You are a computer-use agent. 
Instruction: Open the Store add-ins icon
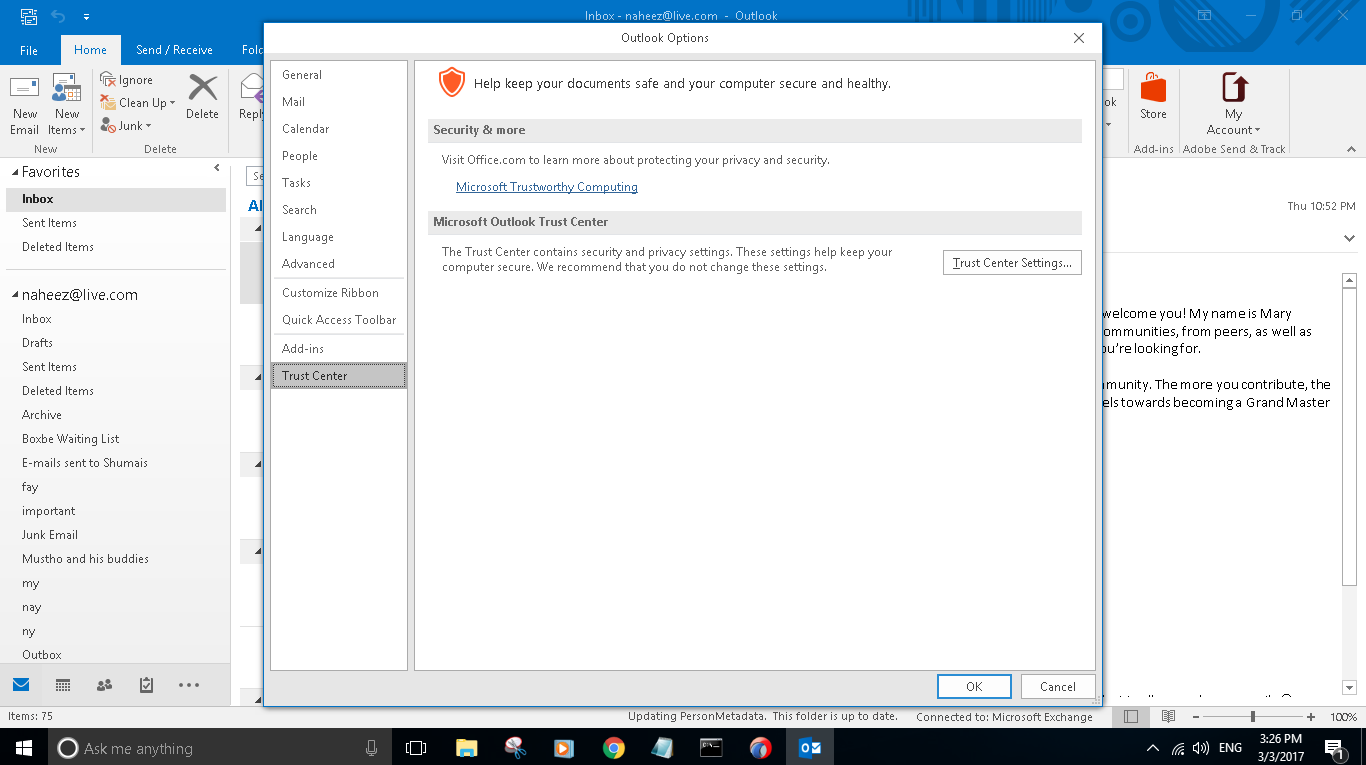(x=1153, y=96)
